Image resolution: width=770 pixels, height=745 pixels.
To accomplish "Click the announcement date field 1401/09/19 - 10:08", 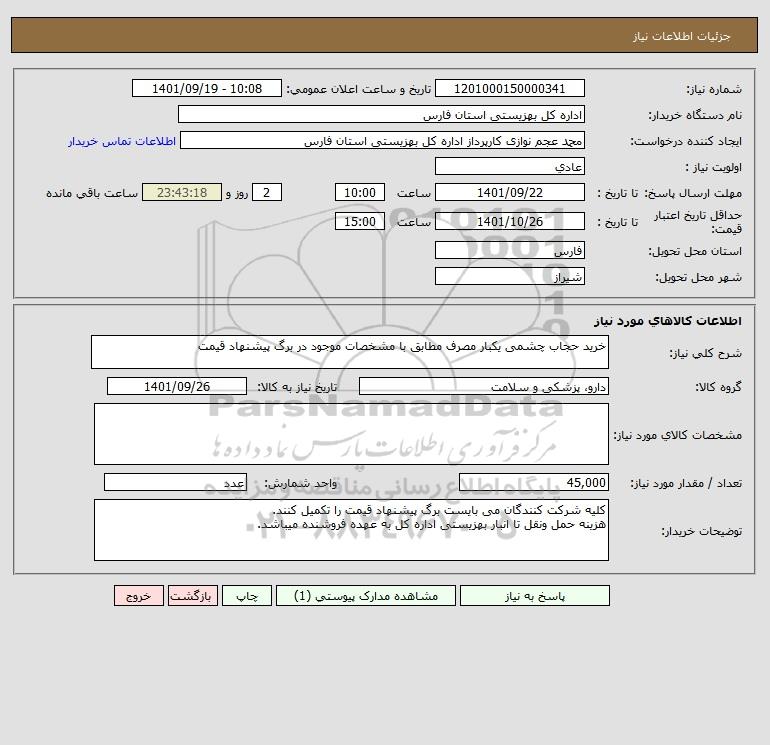I will [x=207, y=88].
